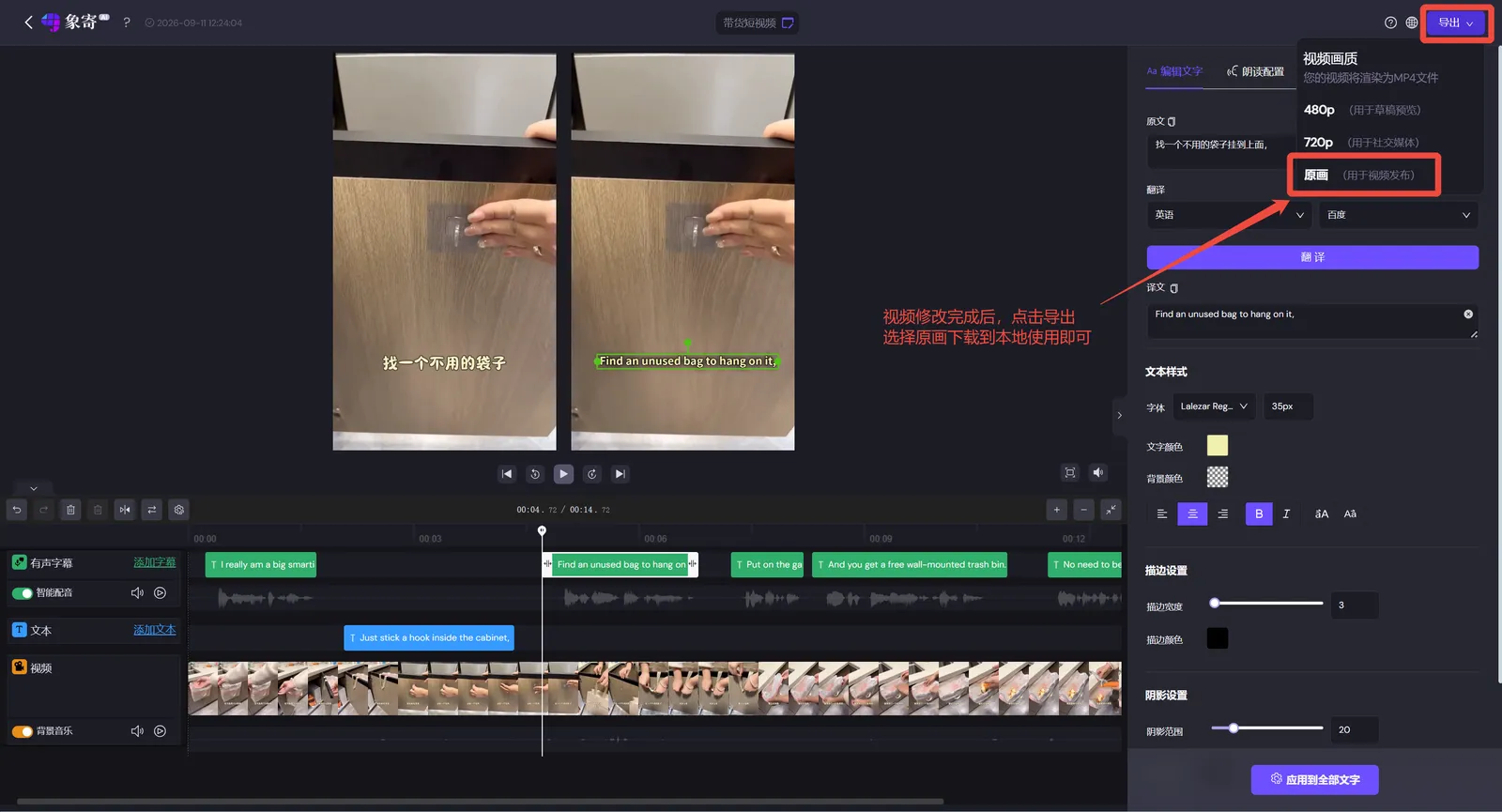
Task: Toggle italic text formatting
Action: pyautogui.click(x=1286, y=513)
